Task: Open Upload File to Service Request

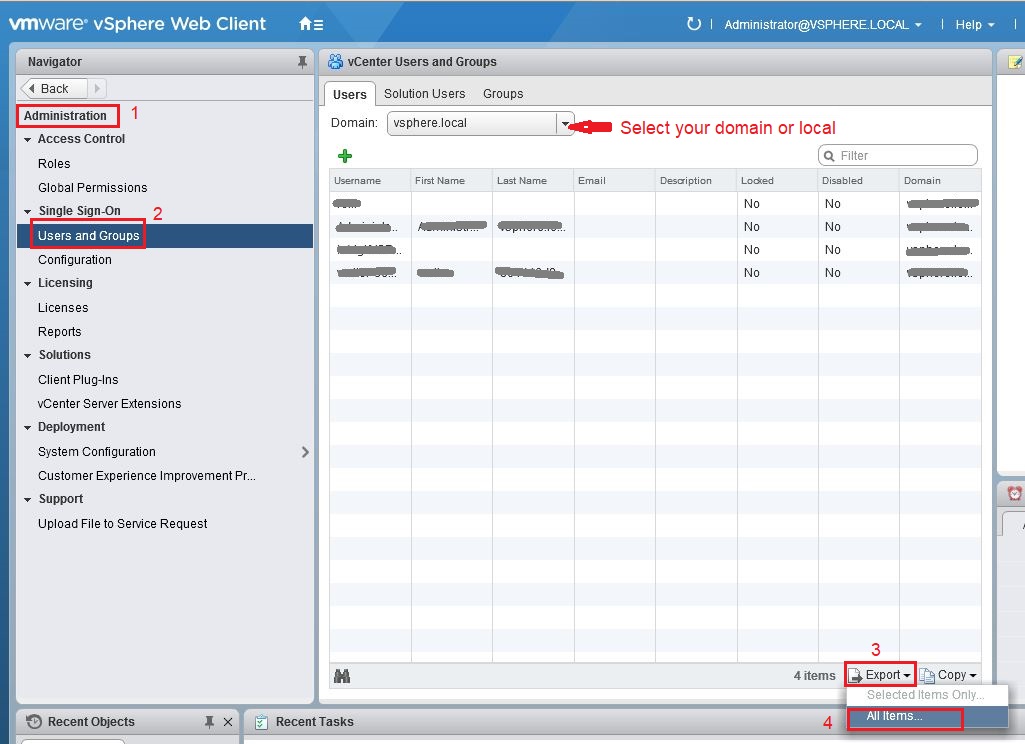Action: (x=122, y=523)
